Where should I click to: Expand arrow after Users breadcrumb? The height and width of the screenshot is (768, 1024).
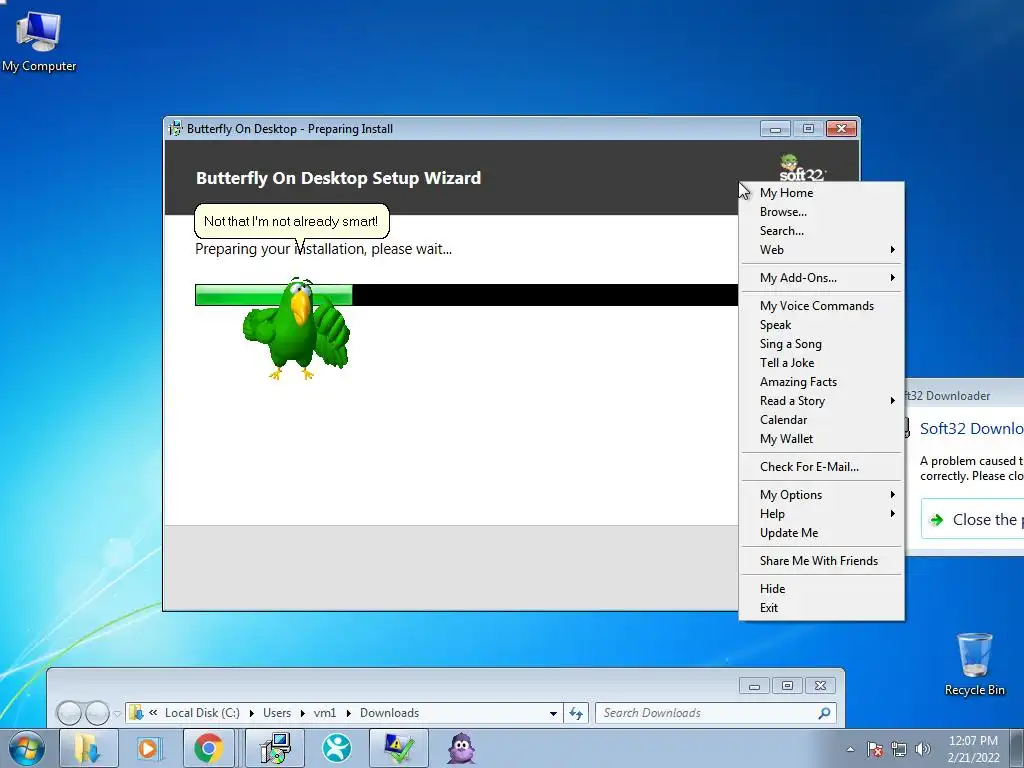point(302,713)
